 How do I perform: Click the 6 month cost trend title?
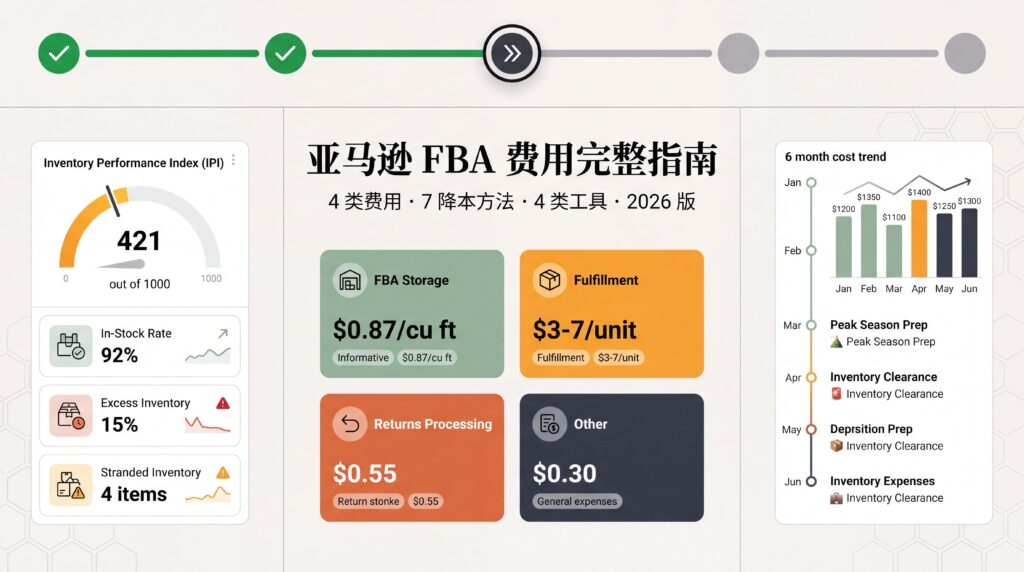tap(835, 157)
